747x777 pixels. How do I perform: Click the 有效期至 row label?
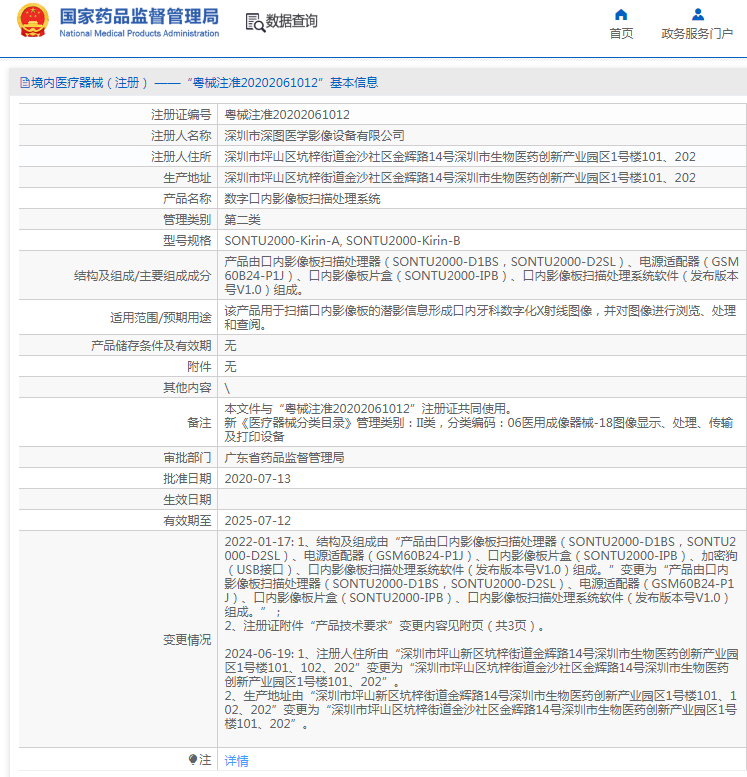tap(187, 521)
